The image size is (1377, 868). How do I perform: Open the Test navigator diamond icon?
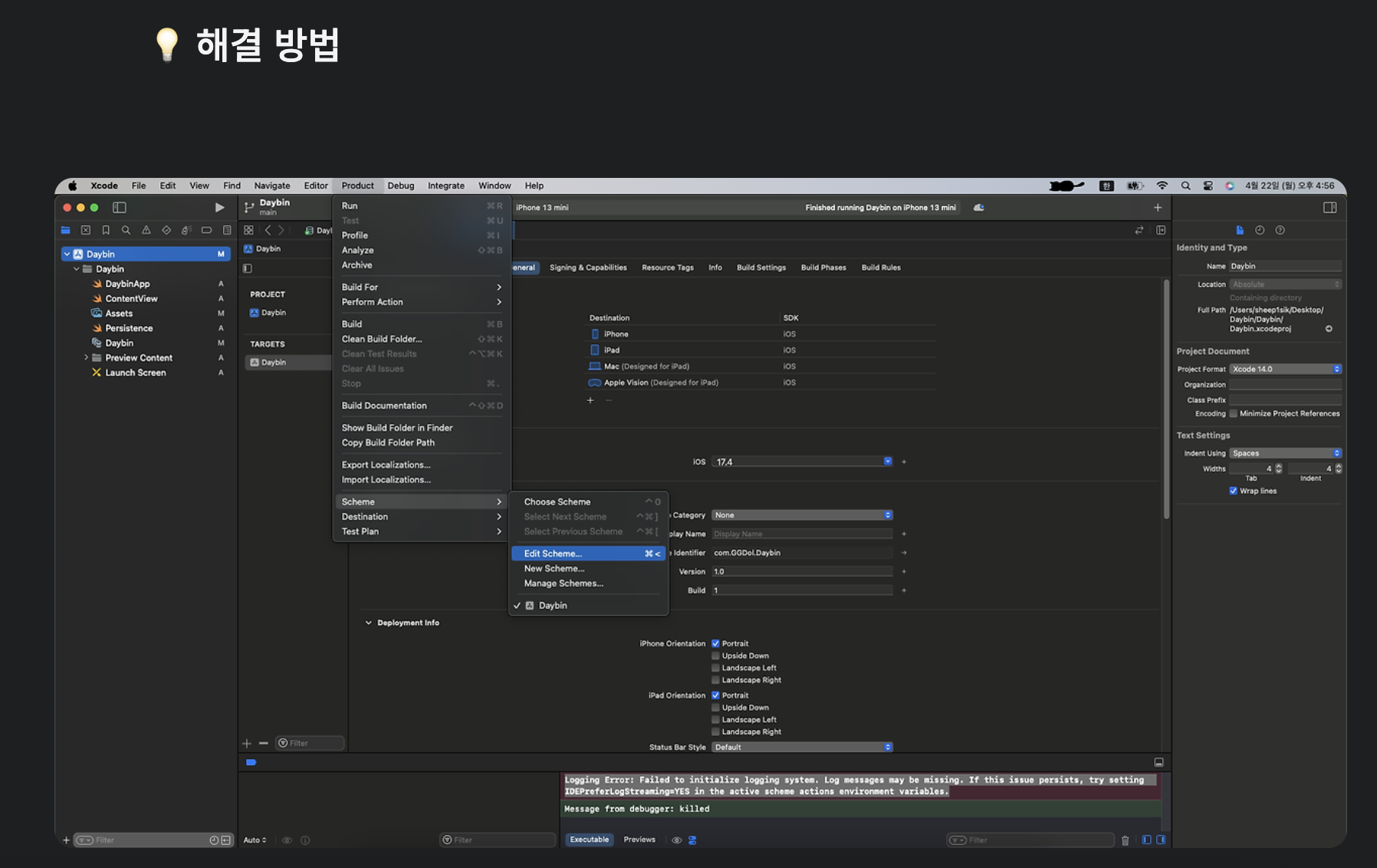[166, 230]
